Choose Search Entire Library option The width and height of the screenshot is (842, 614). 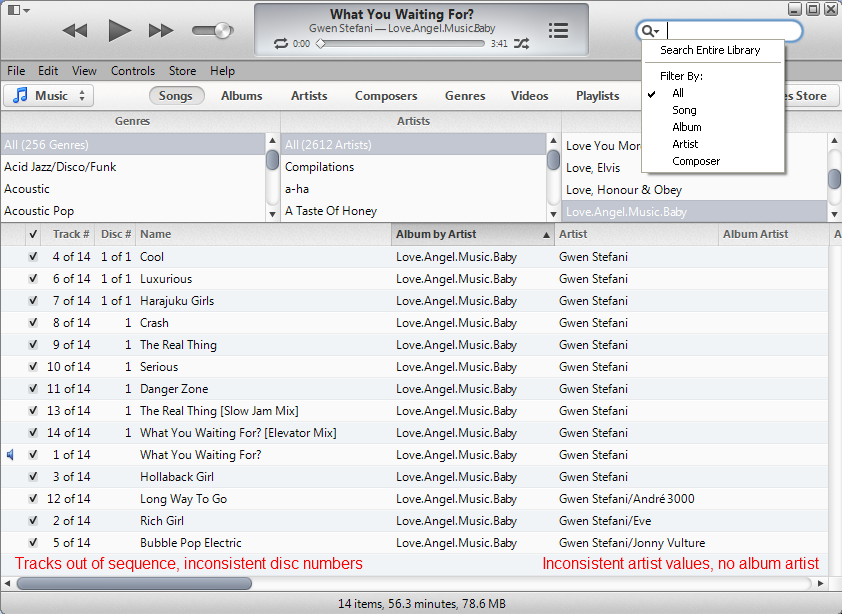(710, 50)
